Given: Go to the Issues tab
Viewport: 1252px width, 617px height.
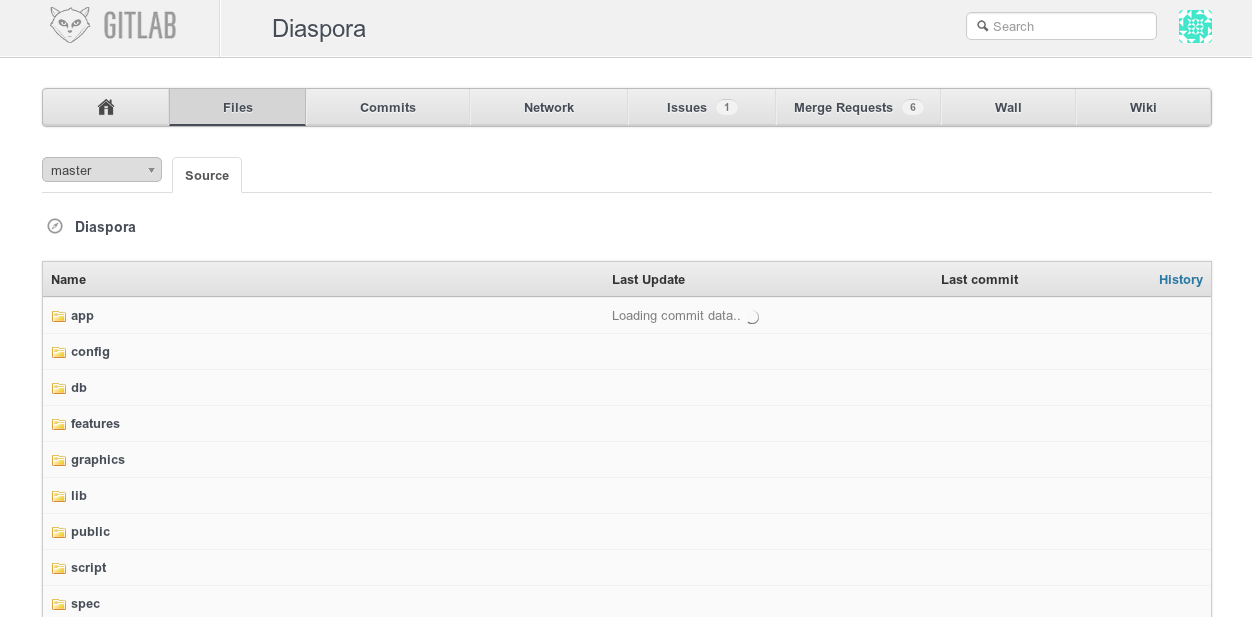Looking at the screenshot, I should click(702, 107).
